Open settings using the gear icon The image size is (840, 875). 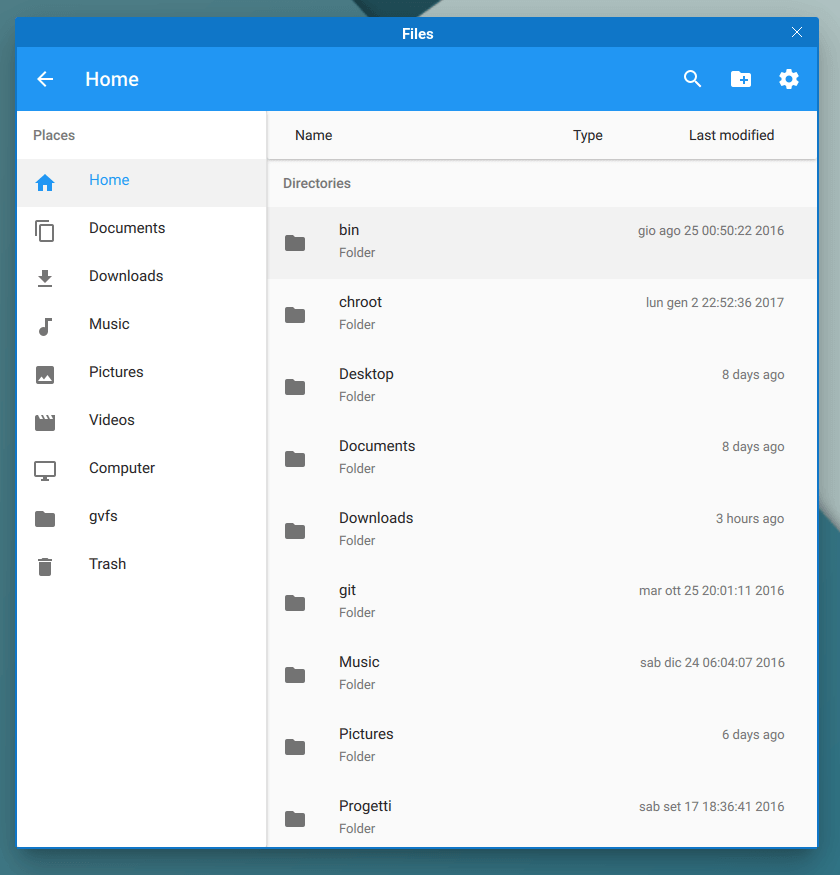click(x=789, y=80)
